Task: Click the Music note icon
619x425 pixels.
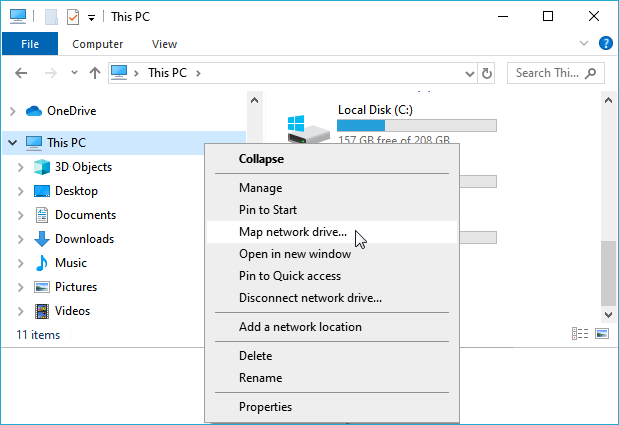Action: point(42,263)
